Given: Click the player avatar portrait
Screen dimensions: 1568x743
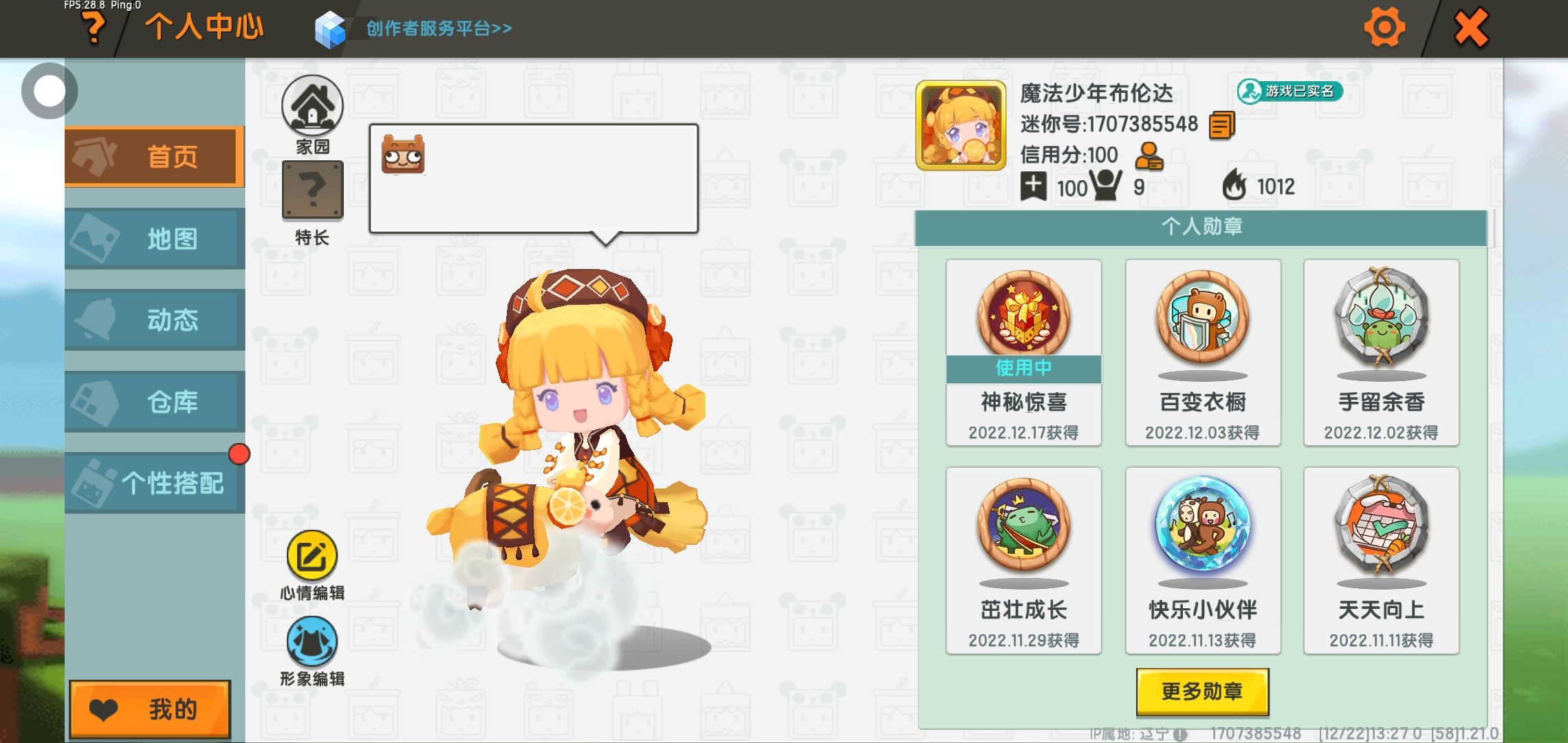Looking at the screenshot, I should (x=961, y=125).
